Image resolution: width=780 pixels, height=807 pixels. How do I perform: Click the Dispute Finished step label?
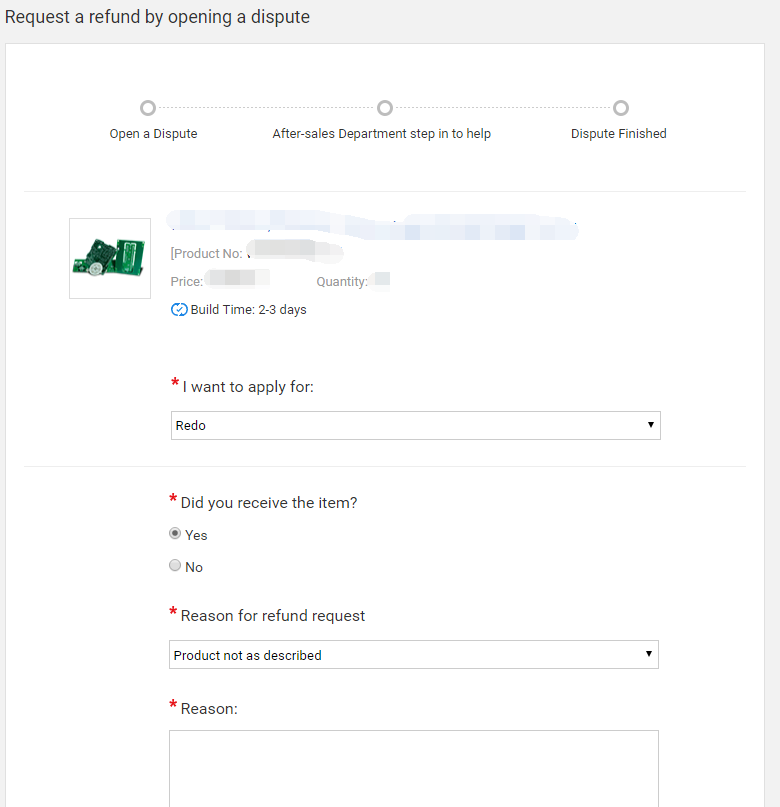coord(618,133)
